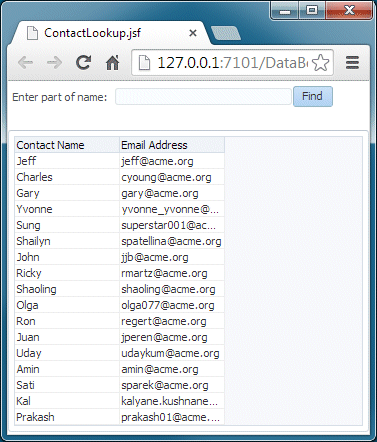Viewport: 377px width, 442px height.
Task: Focus the Enter part of name field
Action: [x=203, y=97]
